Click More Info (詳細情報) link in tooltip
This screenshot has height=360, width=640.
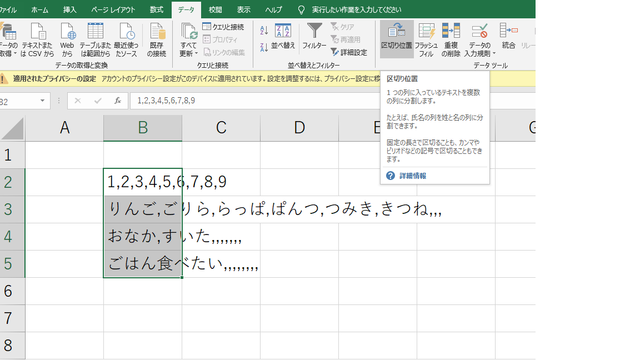pyautogui.click(x=413, y=176)
